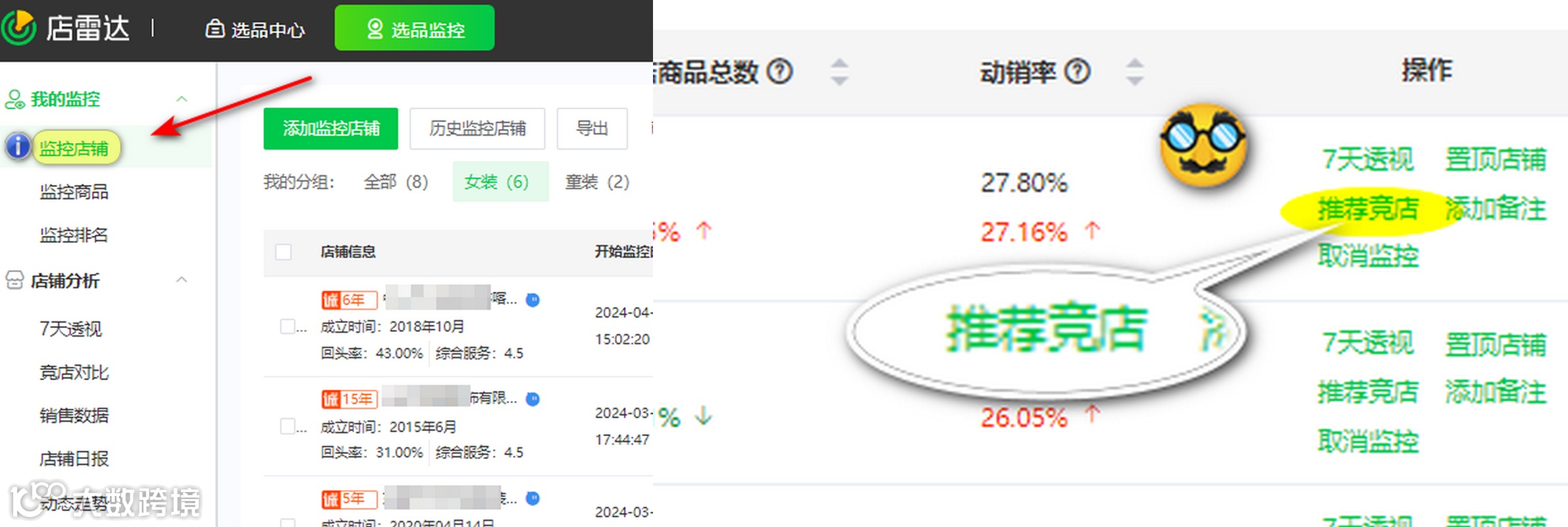Sort the table by the 动销率 column arrows

click(1134, 72)
